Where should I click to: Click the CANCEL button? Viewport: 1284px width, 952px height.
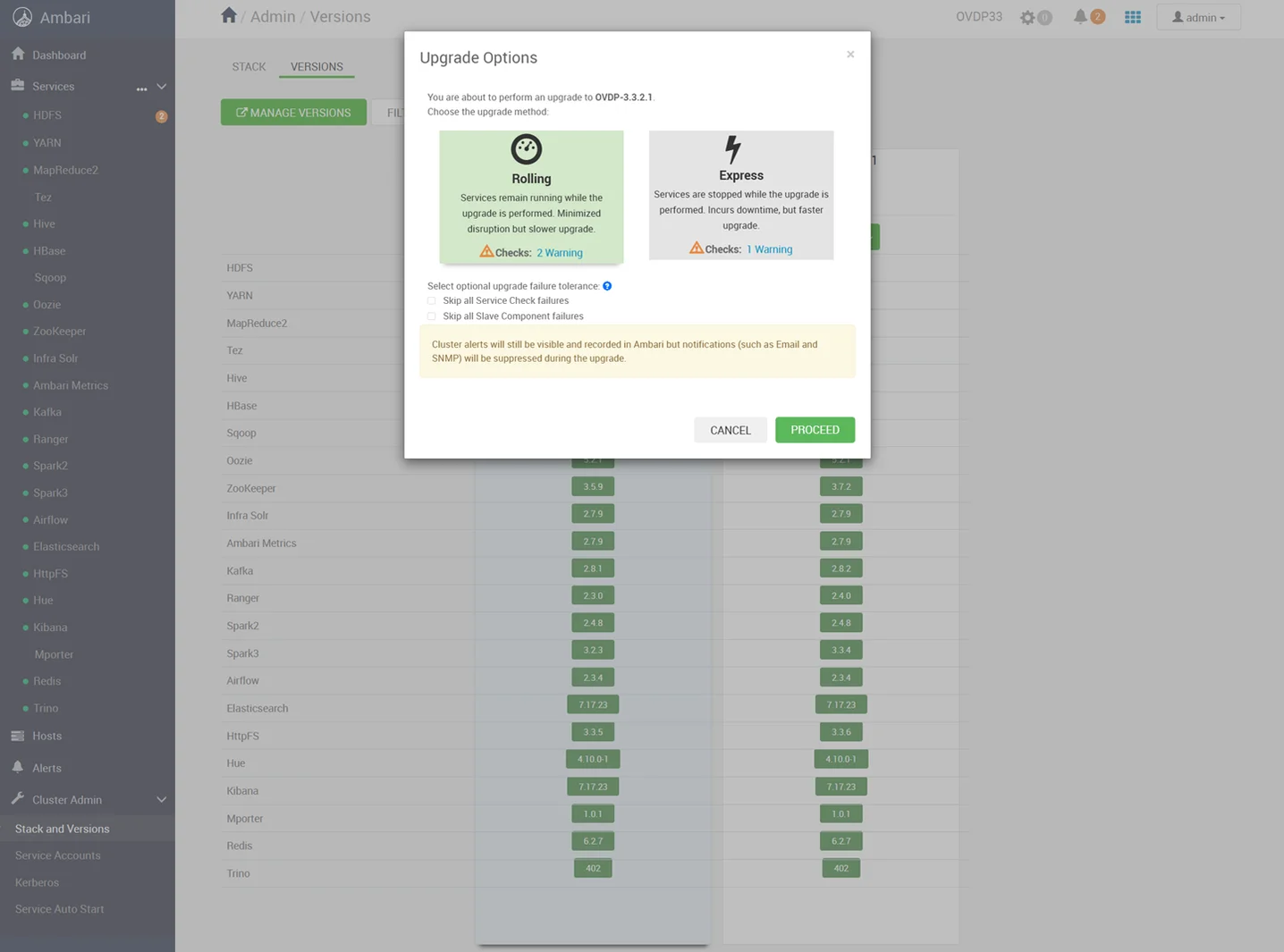pos(731,430)
